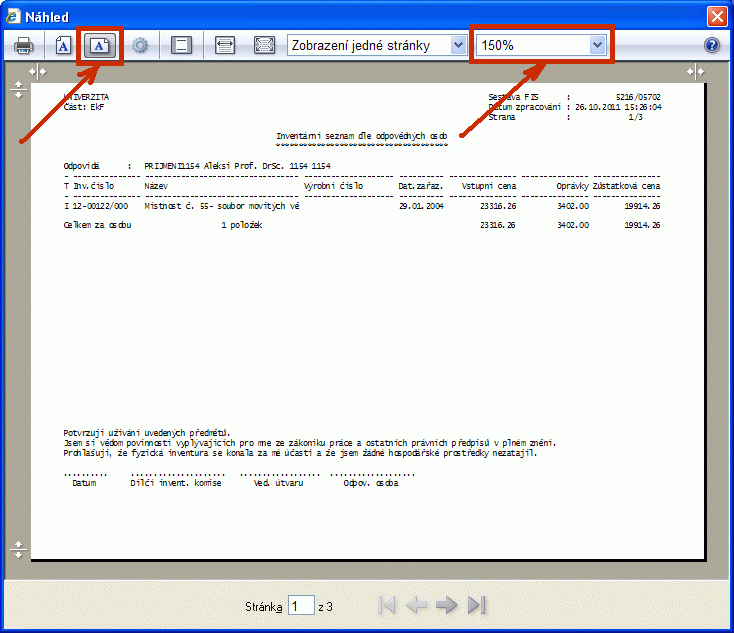This screenshot has width=734, height=633.
Task: Click the page indicator '1/3' in report
Action: 636,117
